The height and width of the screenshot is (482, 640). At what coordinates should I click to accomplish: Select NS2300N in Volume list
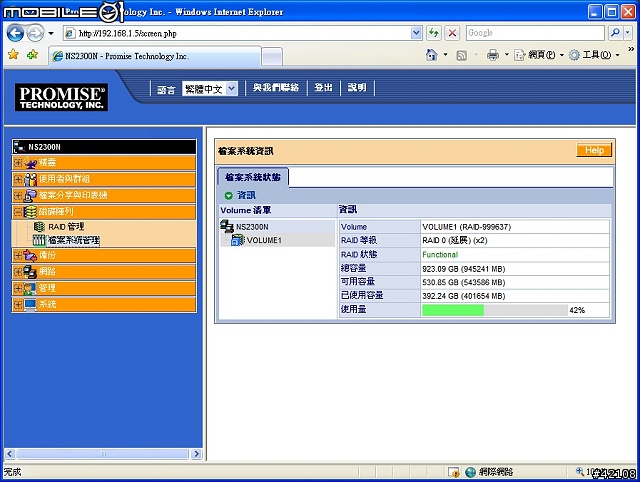[252, 227]
